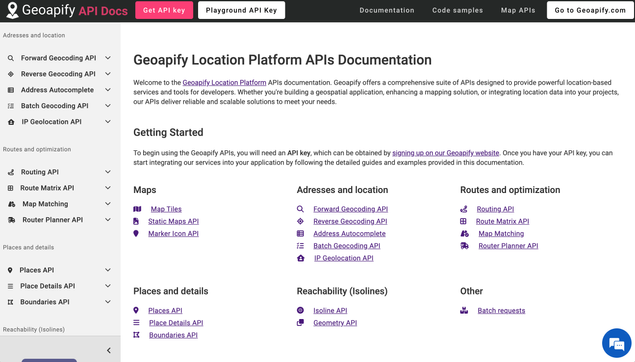This screenshot has width=635, height=362.
Task: Click the Playground API Key button
Action: pyautogui.click(x=241, y=10)
